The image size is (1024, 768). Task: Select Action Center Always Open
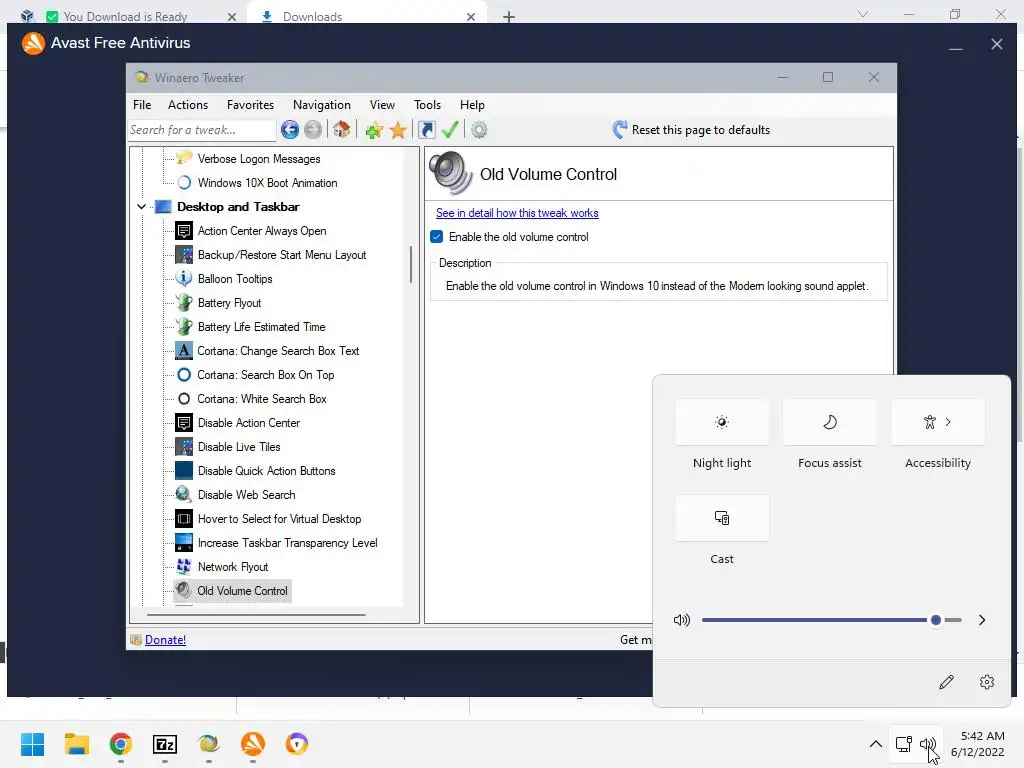262,231
